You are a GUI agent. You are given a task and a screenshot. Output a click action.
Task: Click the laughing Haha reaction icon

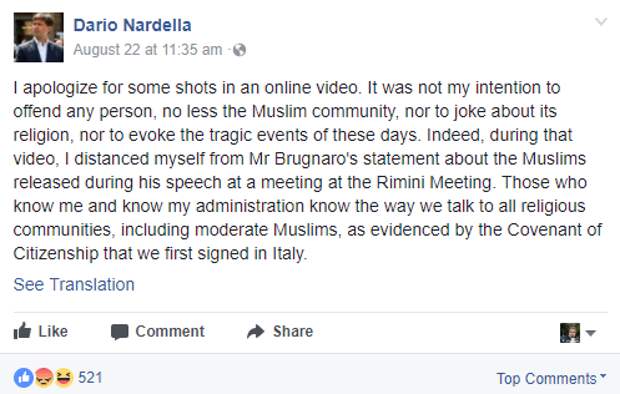[x=64, y=378]
